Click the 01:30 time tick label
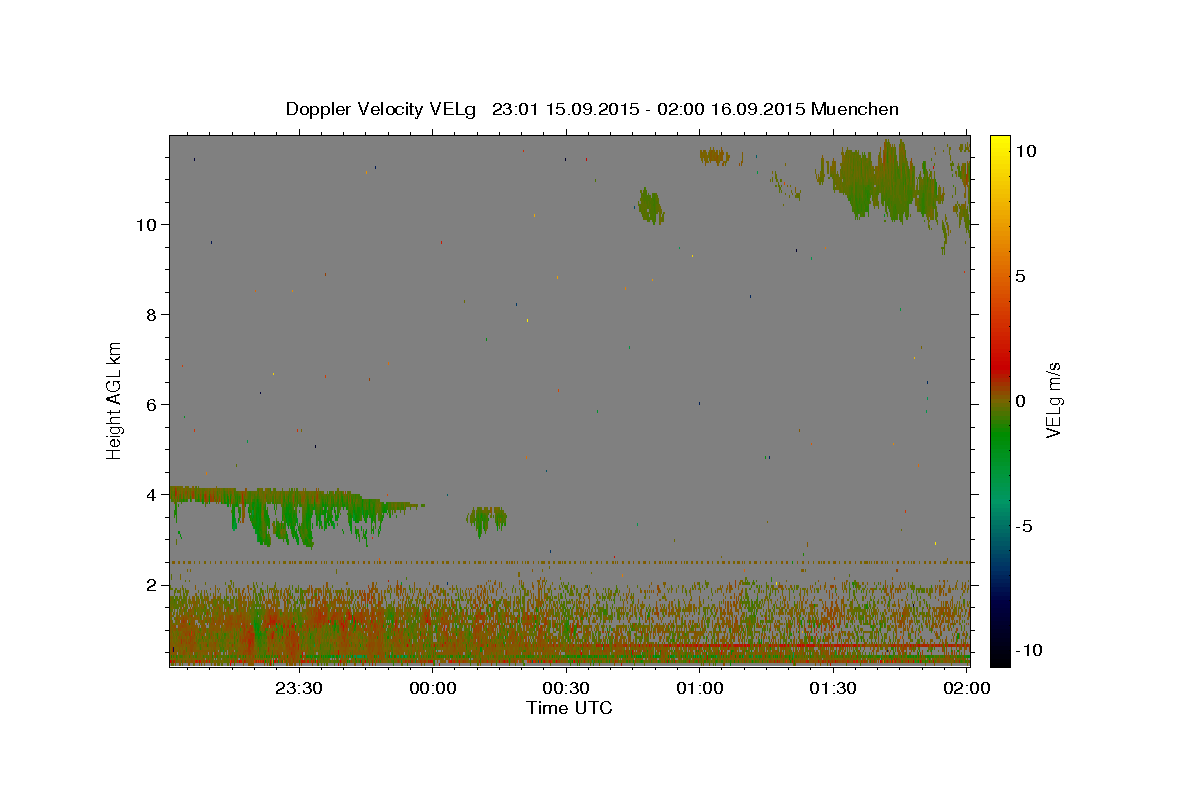 pyautogui.click(x=832, y=688)
